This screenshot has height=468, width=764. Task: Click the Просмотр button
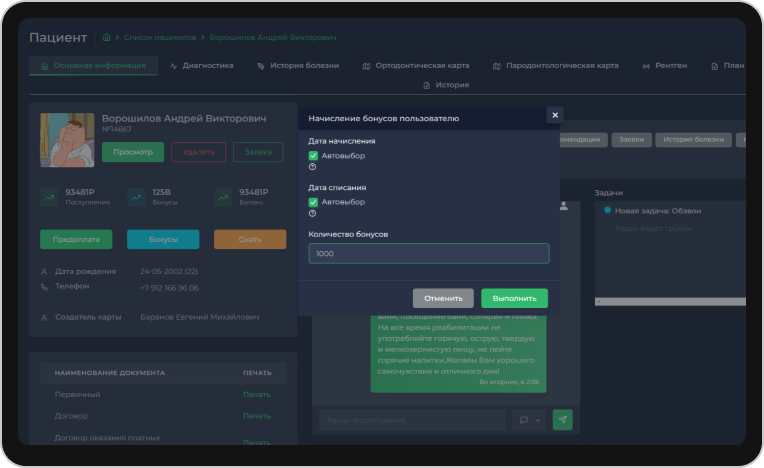point(133,152)
